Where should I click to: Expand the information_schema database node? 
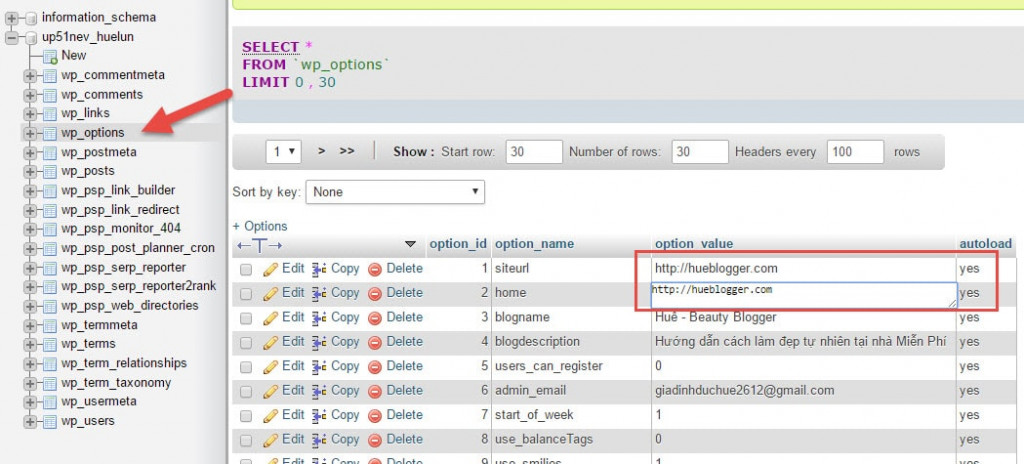pyautogui.click(x=12, y=18)
